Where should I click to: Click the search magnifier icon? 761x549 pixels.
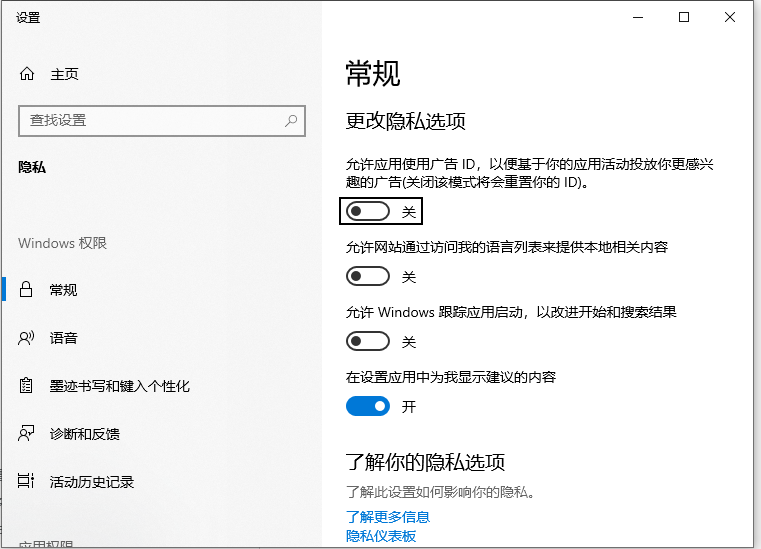(x=291, y=120)
